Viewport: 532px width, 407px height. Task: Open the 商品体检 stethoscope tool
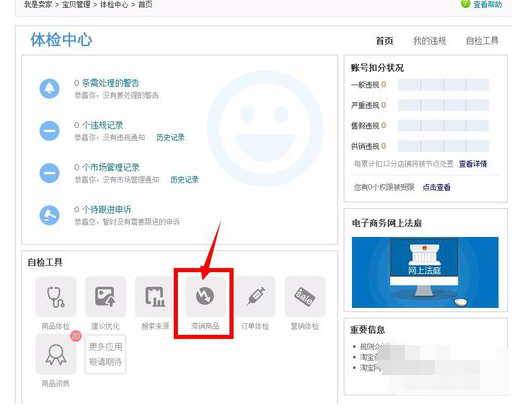56,297
